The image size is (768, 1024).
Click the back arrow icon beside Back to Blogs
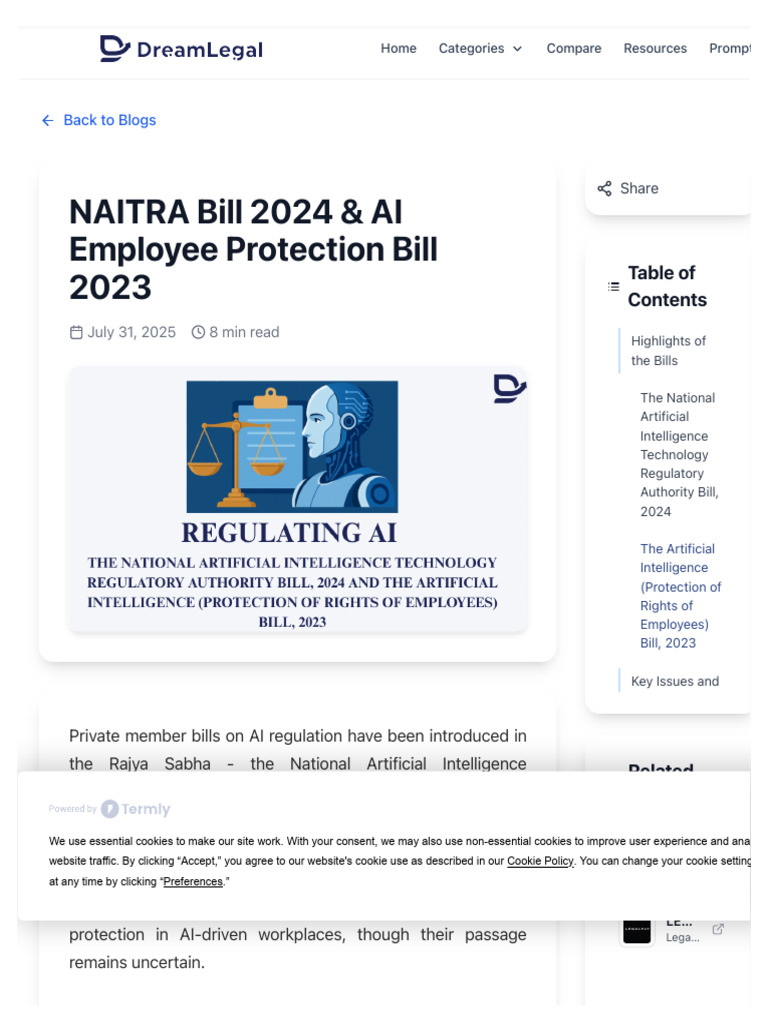48,120
